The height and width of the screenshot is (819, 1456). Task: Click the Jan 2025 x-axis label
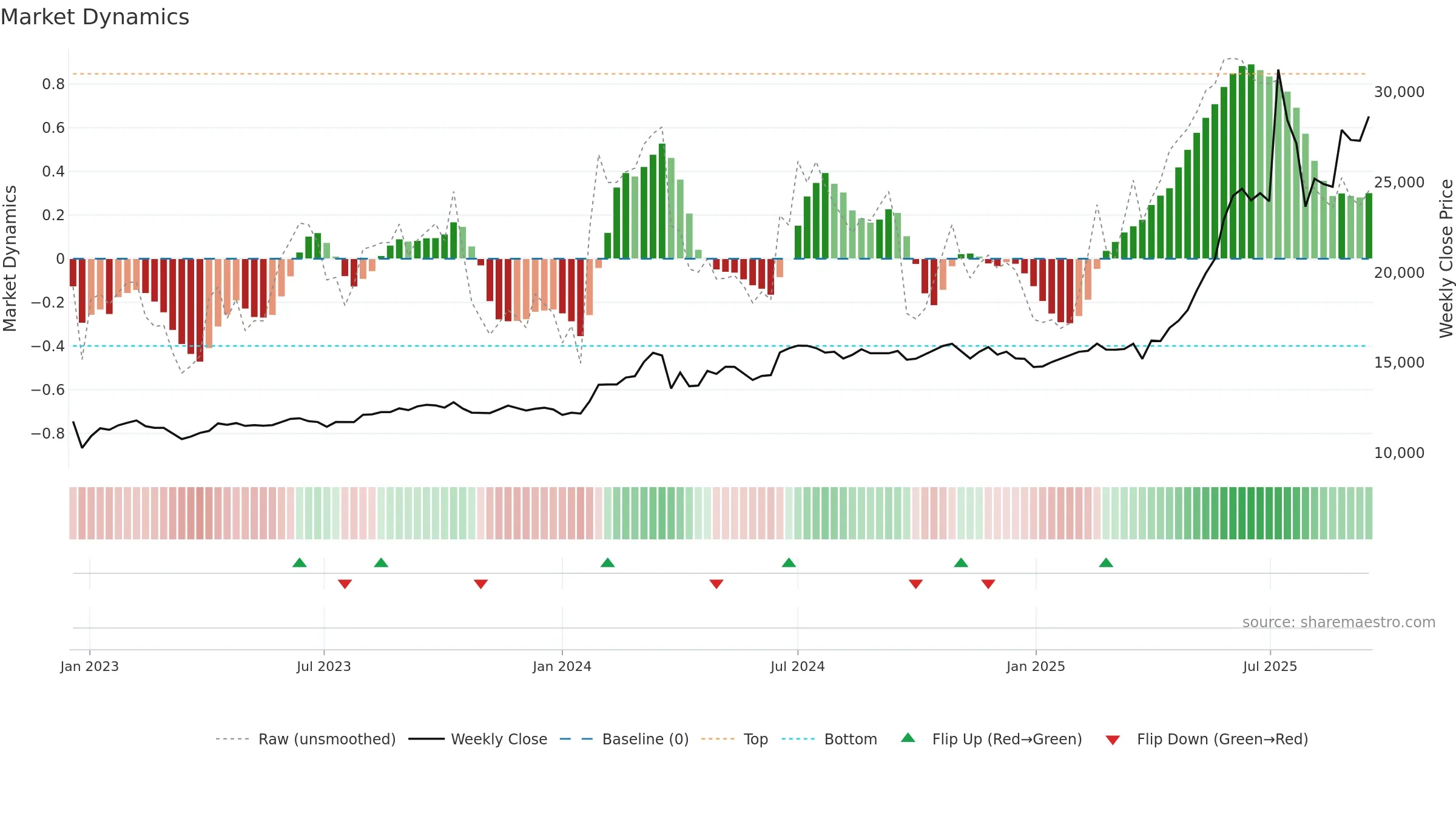1036,667
